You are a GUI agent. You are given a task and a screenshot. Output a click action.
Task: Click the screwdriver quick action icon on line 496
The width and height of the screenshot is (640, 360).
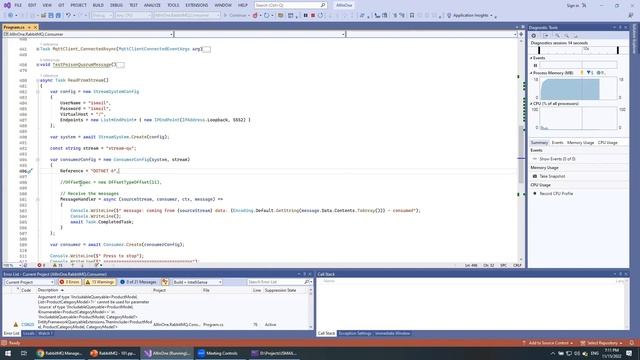coord(30,171)
